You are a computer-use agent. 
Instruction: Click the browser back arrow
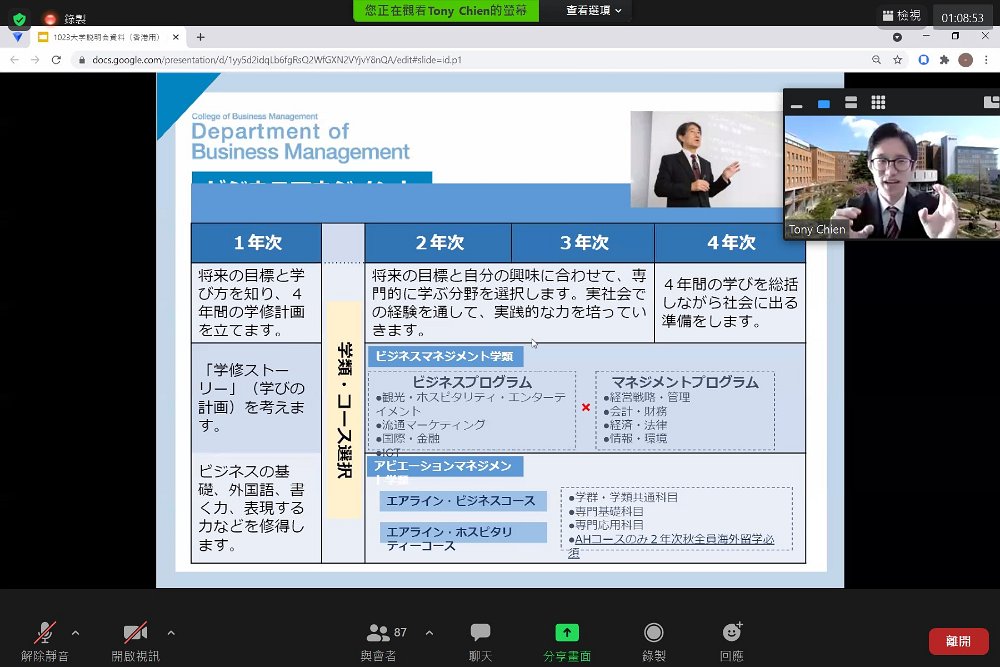[x=15, y=60]
